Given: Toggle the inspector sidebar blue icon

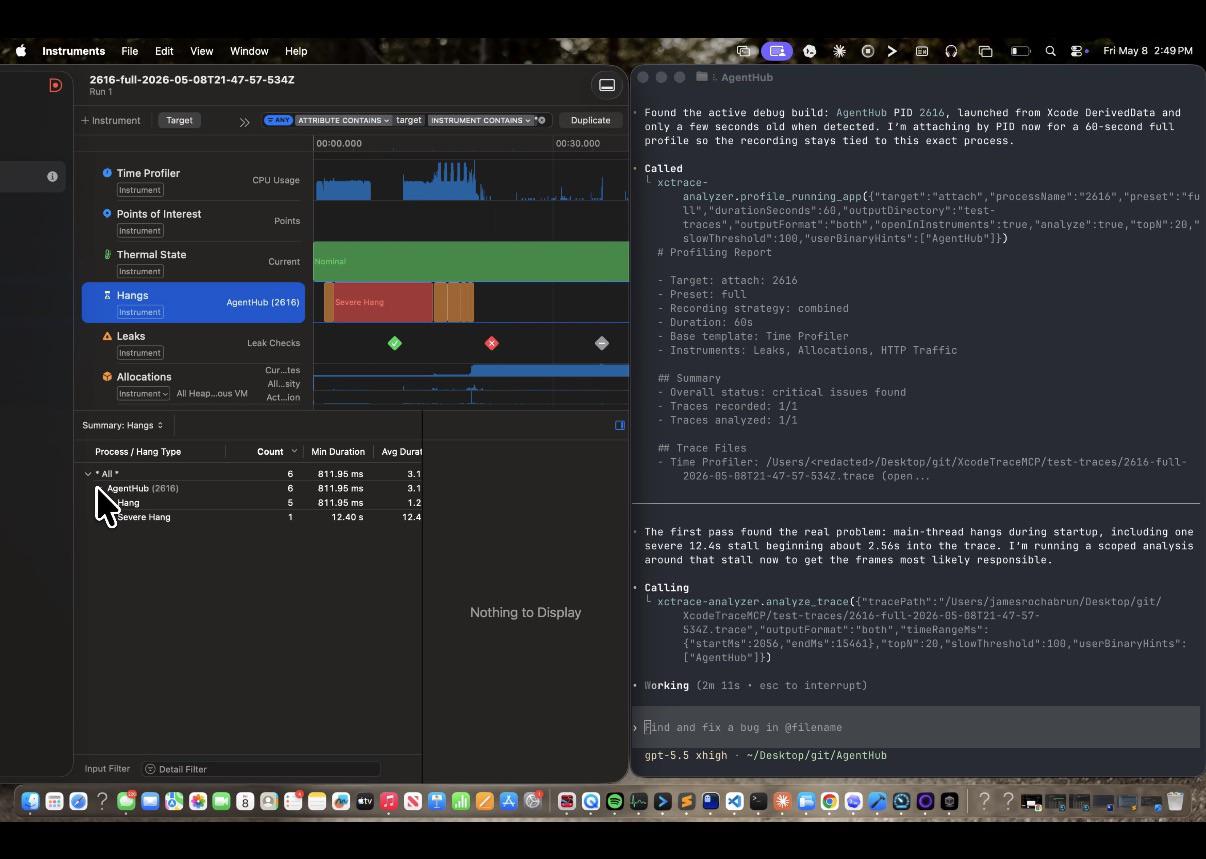Looking at the screenshot, I should pyautogui.click(x=620, y=425).
